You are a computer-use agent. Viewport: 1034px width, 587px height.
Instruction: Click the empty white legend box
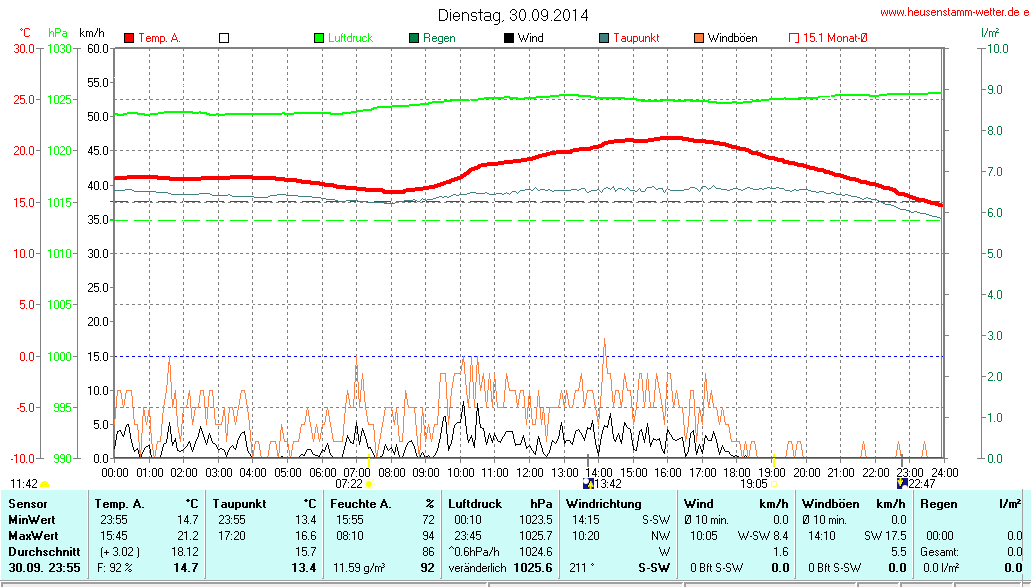coord(224,38)
